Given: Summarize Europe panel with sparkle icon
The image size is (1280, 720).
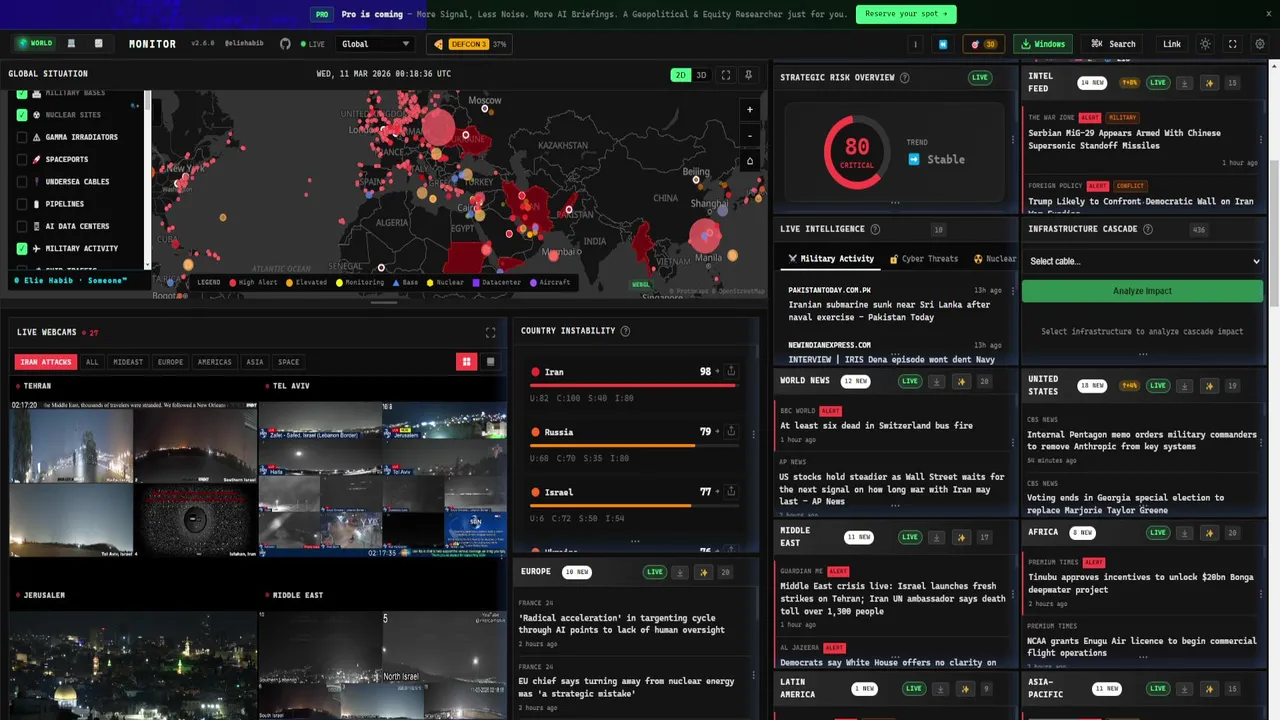Looking at the screenshot, I should [704, 572].
